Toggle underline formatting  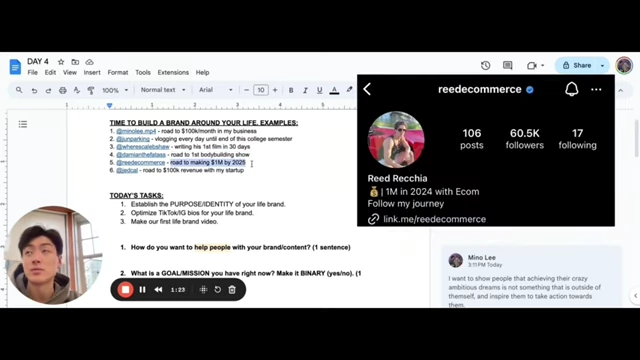point(320,90)
